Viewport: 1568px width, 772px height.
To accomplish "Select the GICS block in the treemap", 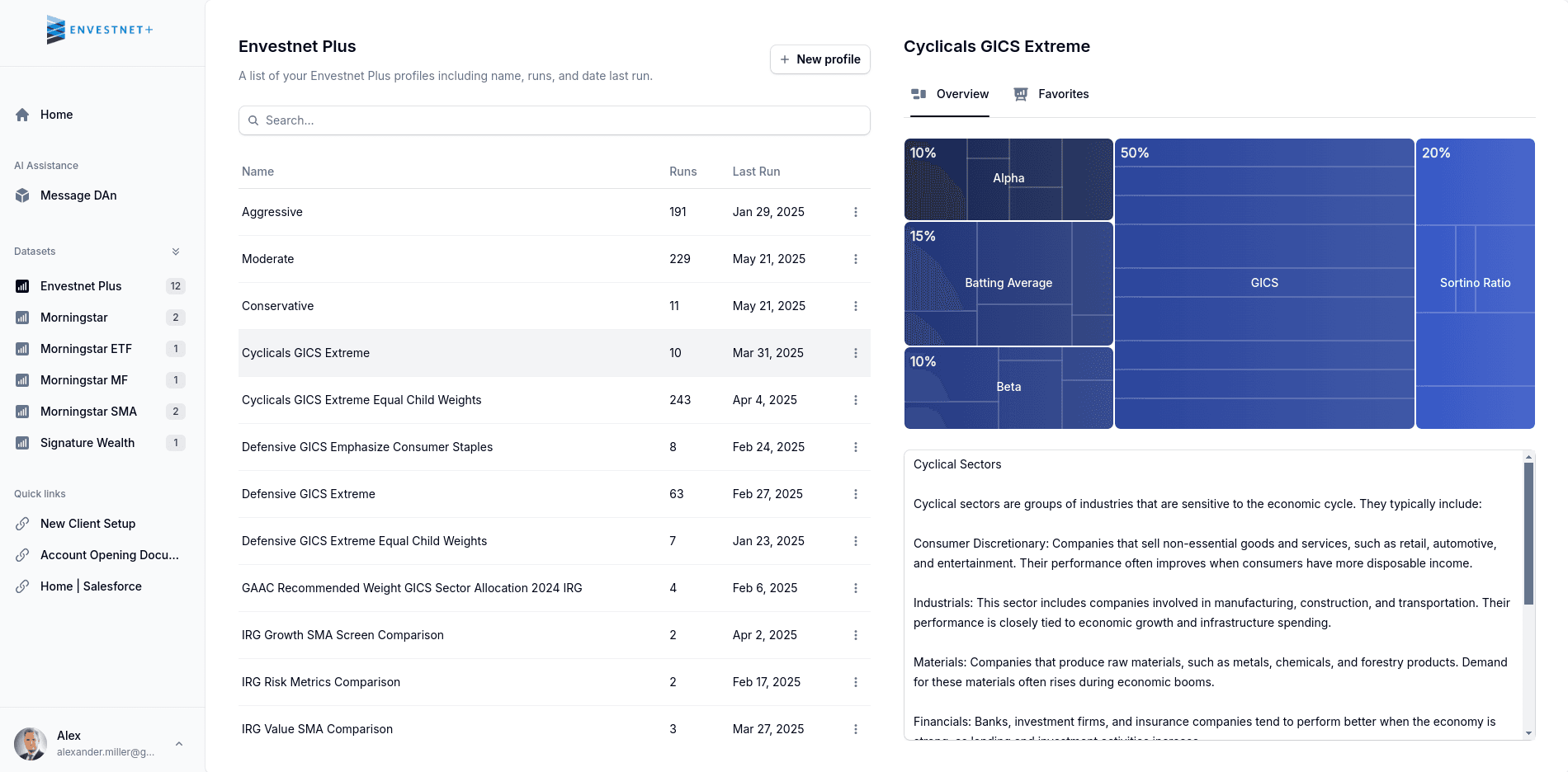I will point(1263,283).
